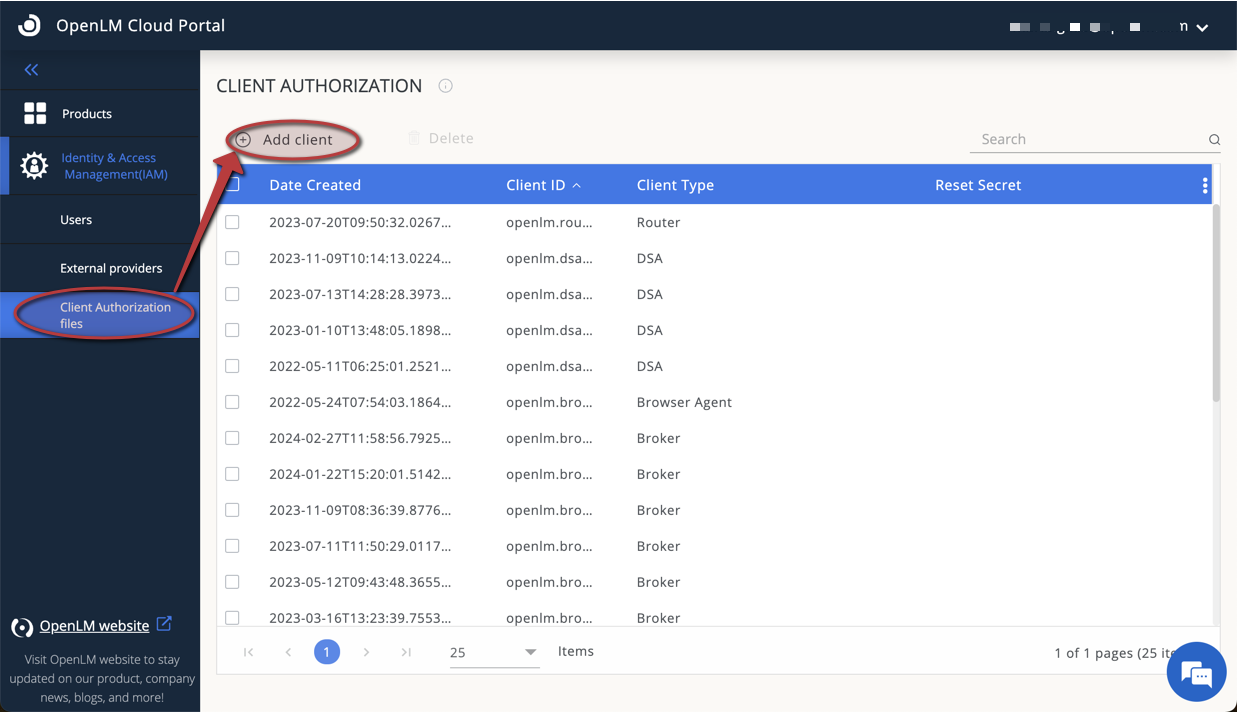Expand the user account menu chevron

[1201, 27]
